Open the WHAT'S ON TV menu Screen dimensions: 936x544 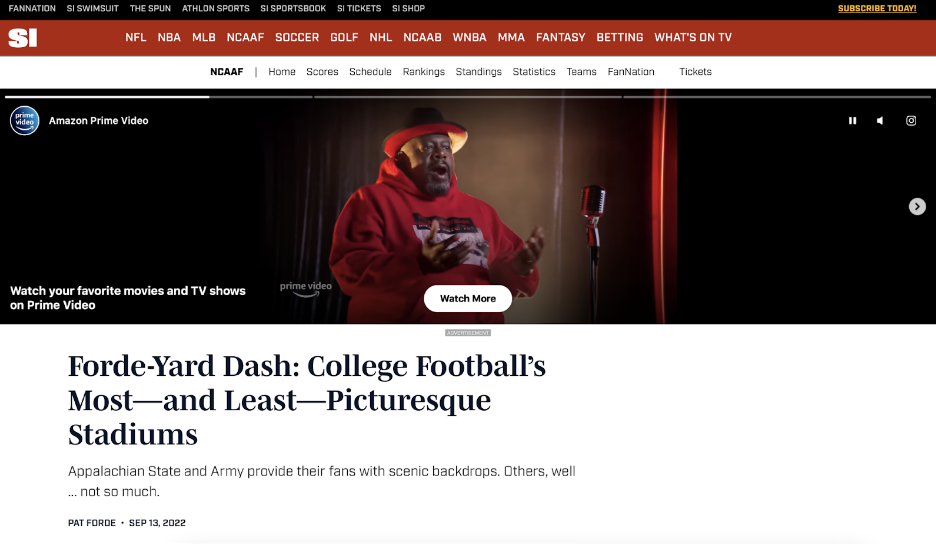coord(693,38)
